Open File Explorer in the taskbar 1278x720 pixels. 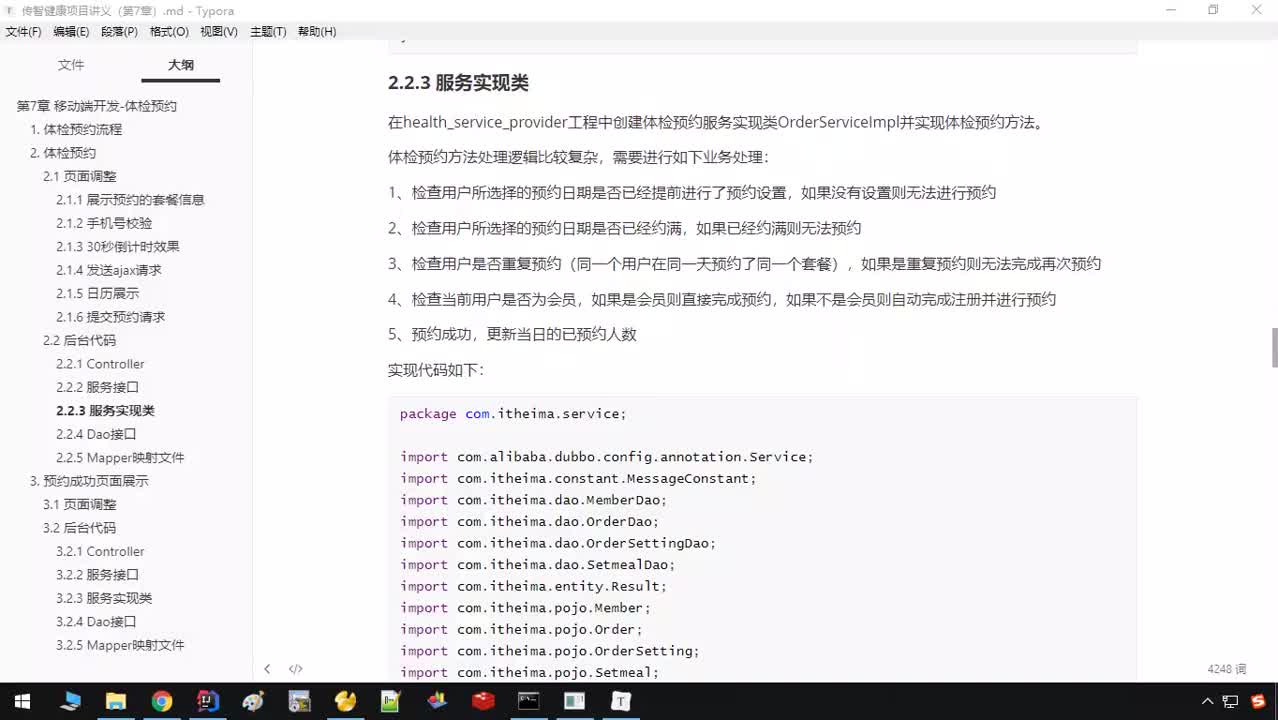point(116,701)
